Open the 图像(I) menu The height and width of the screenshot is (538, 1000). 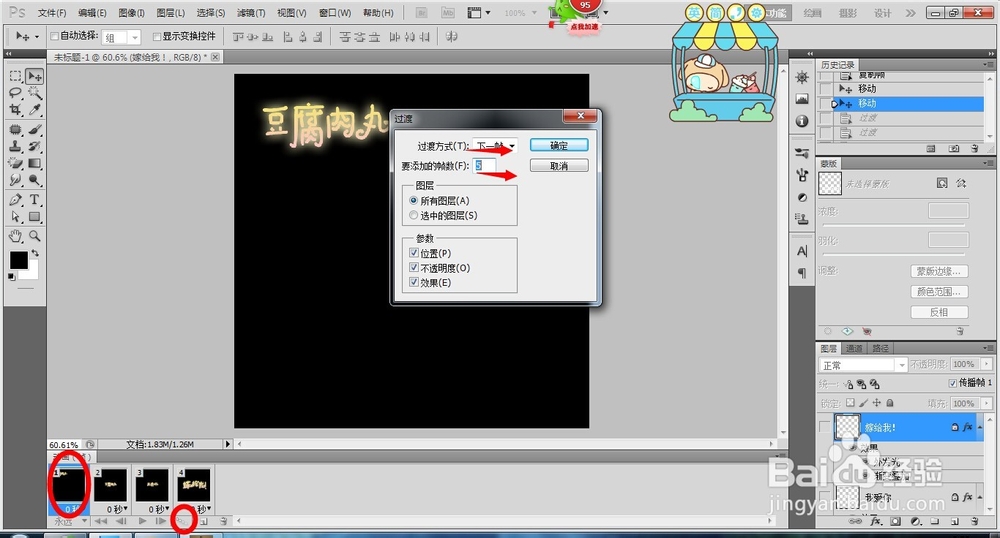tap(131, 13)
